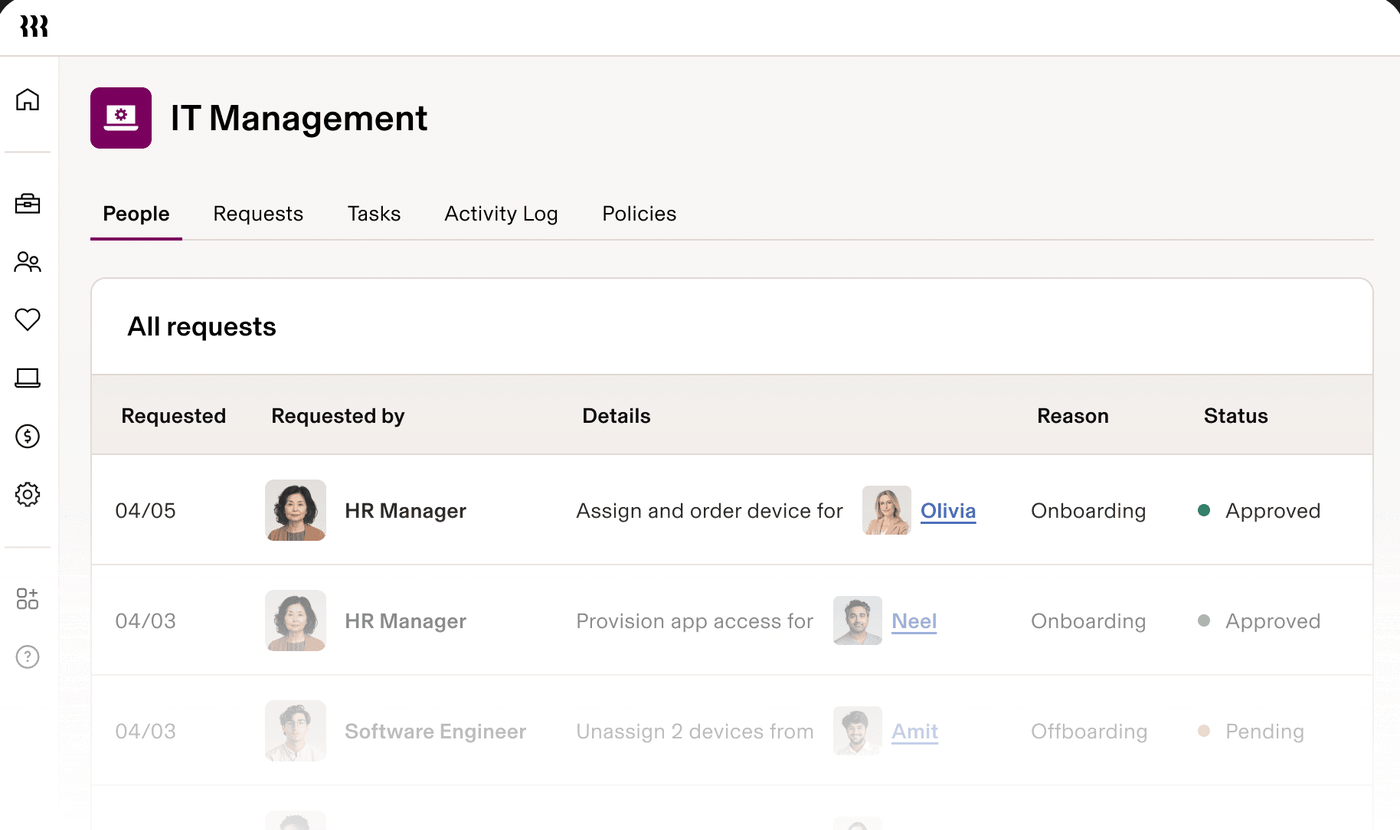The image size is (1400, 830).
Task: Click the HR Manager avatar in 04/05 row
Action: click(x=296, y=510)
